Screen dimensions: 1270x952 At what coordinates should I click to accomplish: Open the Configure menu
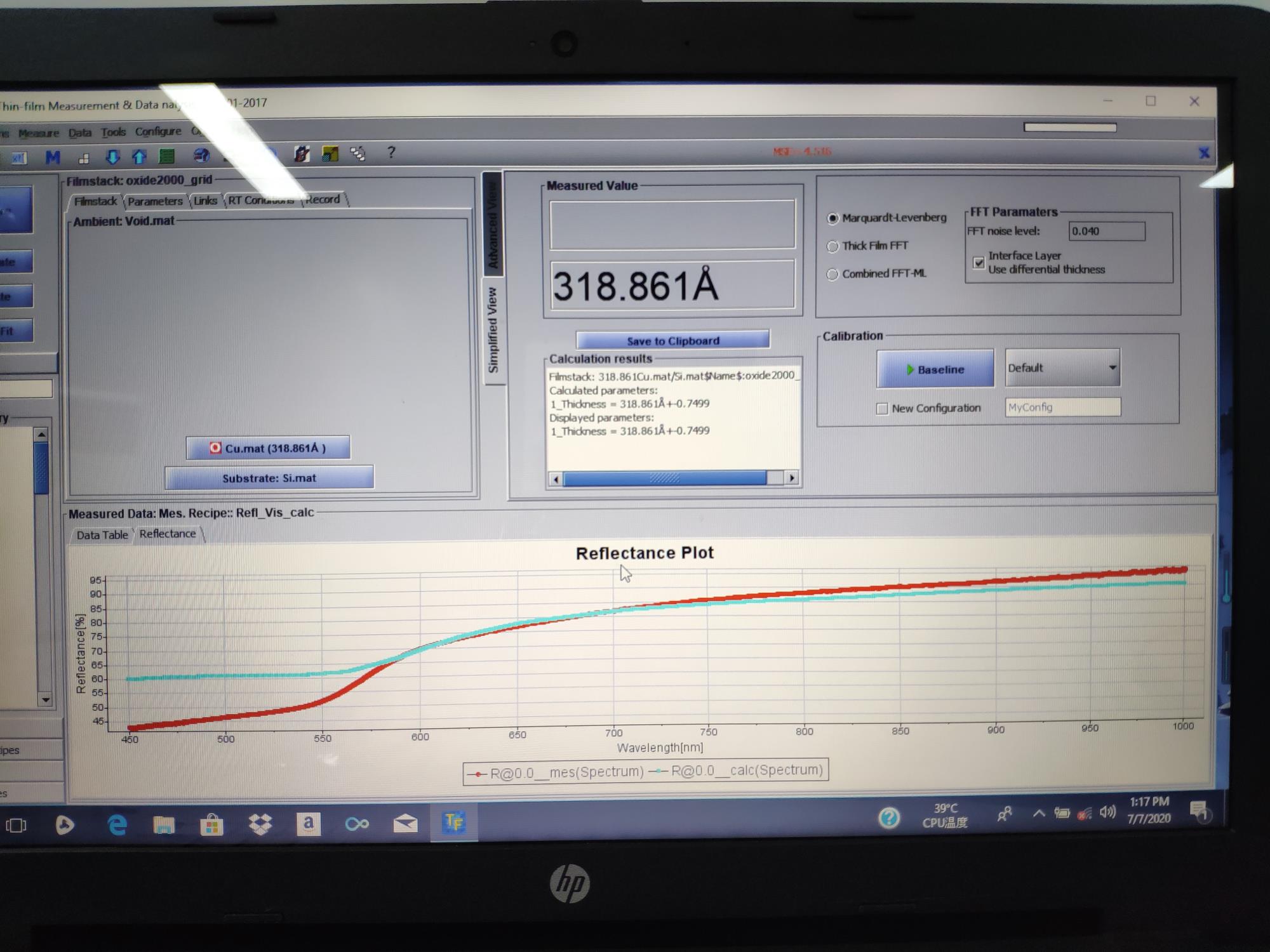click(x=158, y=131)
